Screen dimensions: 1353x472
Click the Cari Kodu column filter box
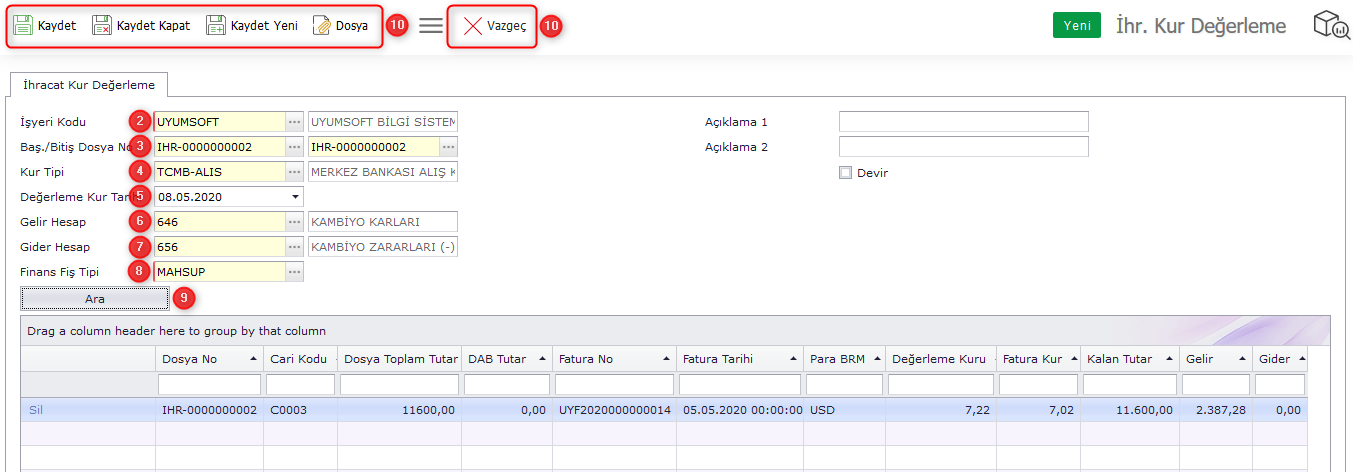point(300,385)
